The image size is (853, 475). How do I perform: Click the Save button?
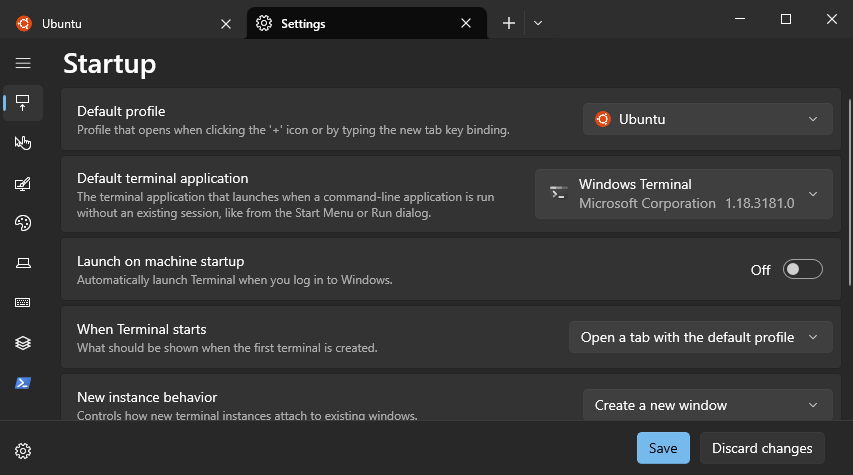pyautogui.click(x=663, y=448)
